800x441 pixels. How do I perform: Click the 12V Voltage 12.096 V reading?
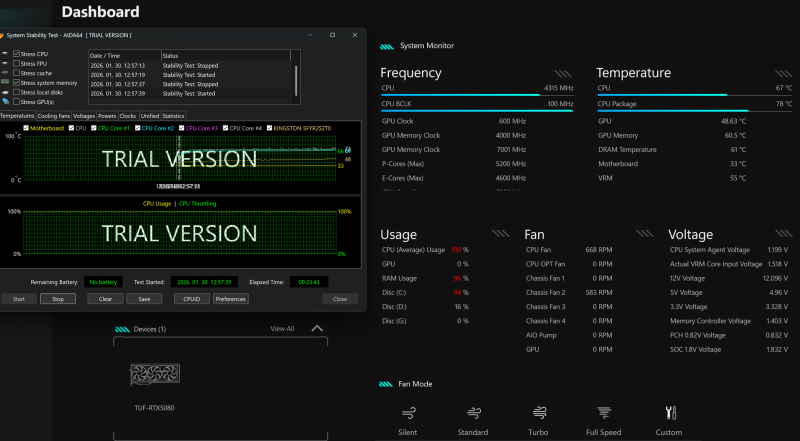point(776,278)
